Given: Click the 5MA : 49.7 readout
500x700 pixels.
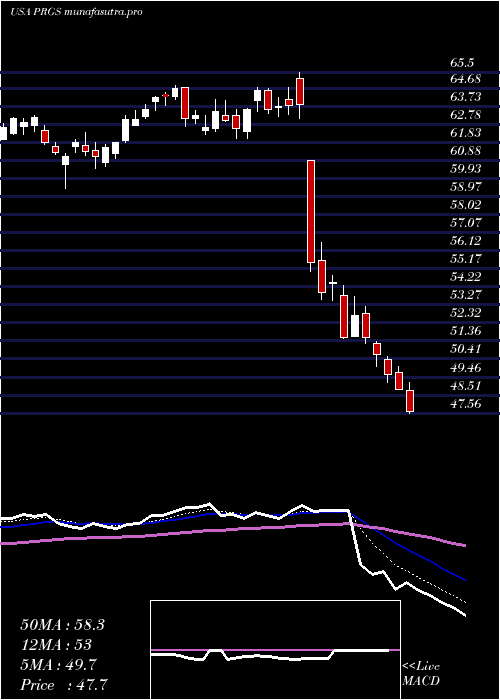Looking at the screenshot, I should [x=60, y=665].
